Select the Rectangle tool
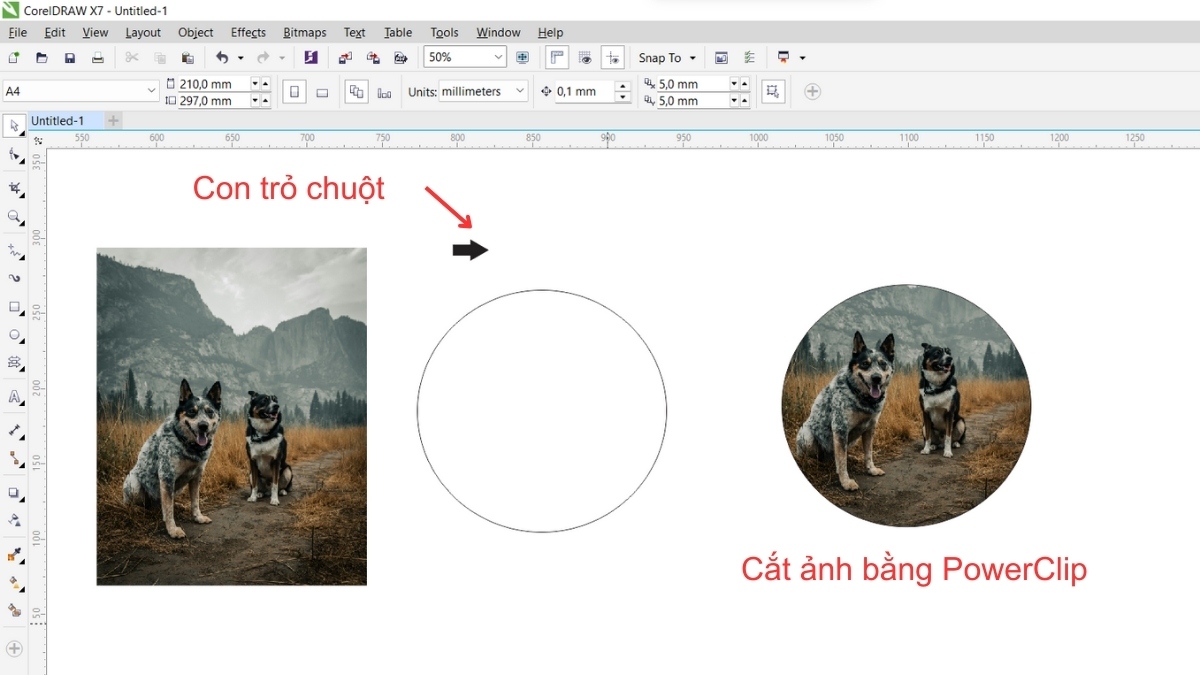Image resolution: width=1200 pixels, height=675 pixels. pos(14,307)
